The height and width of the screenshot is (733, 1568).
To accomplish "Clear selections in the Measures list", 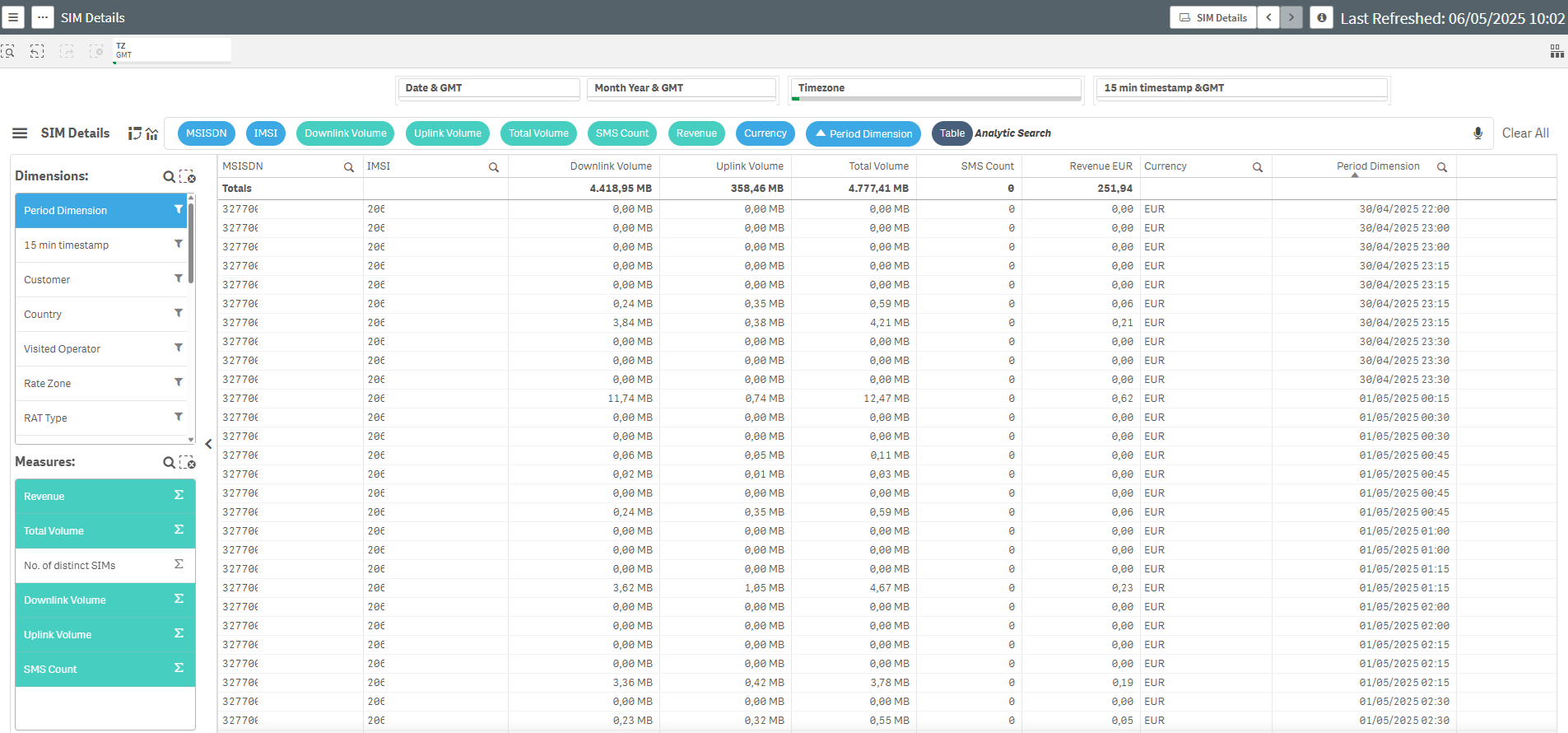I will pos(188,462).
